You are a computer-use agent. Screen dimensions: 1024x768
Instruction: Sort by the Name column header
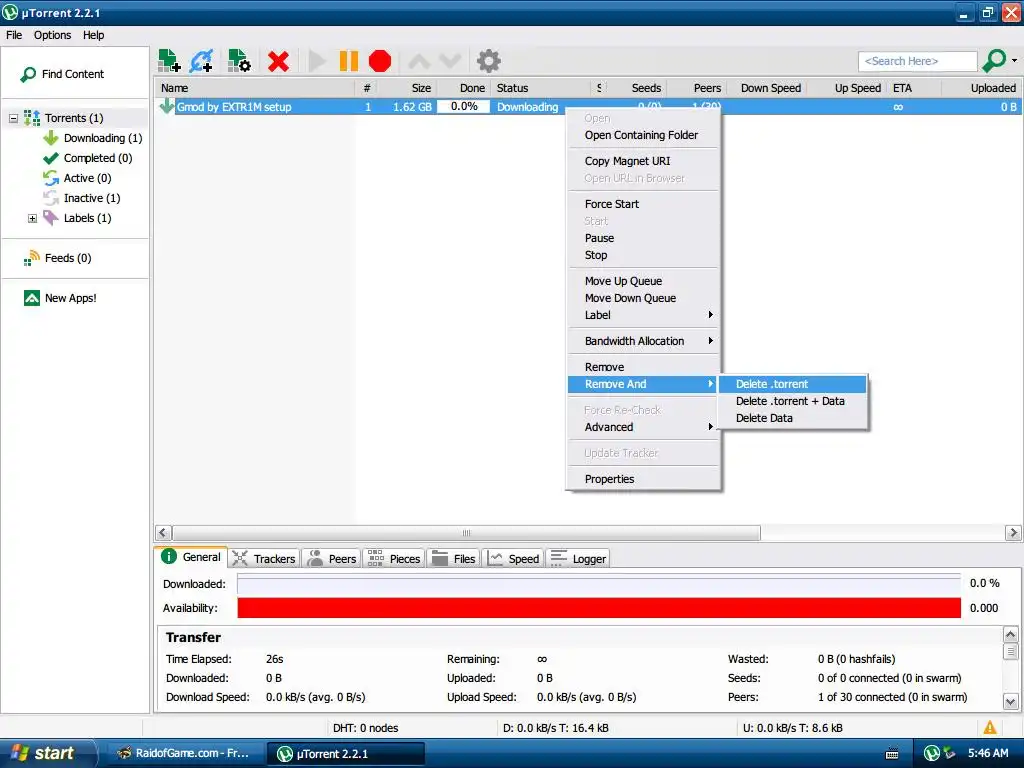click(255, 88)
